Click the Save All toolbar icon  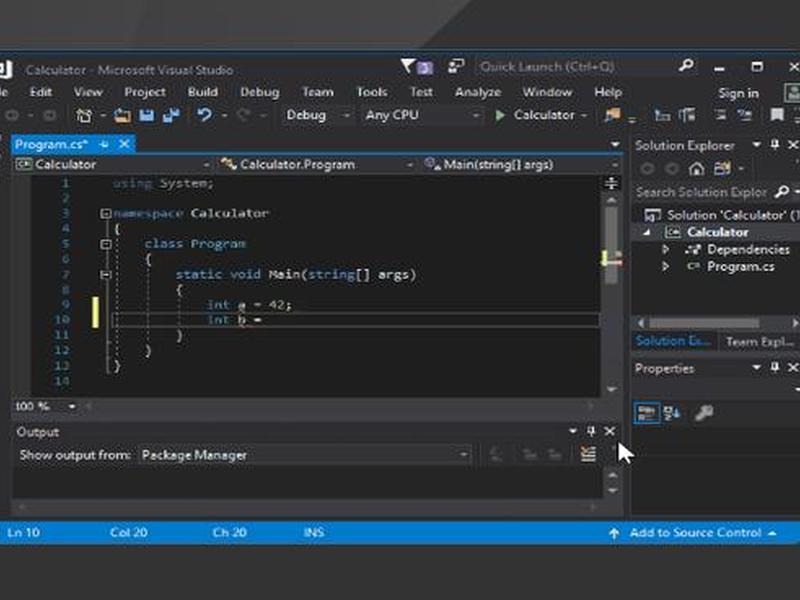(171, 116)
